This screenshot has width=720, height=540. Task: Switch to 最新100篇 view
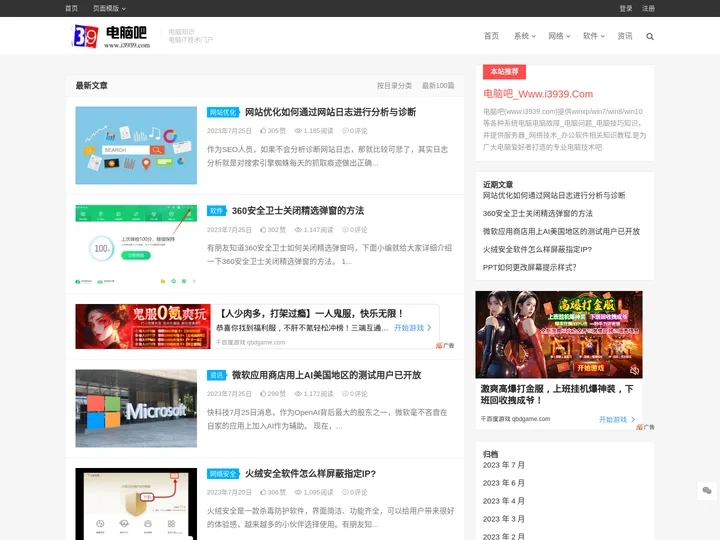click(x=438, y=86)
